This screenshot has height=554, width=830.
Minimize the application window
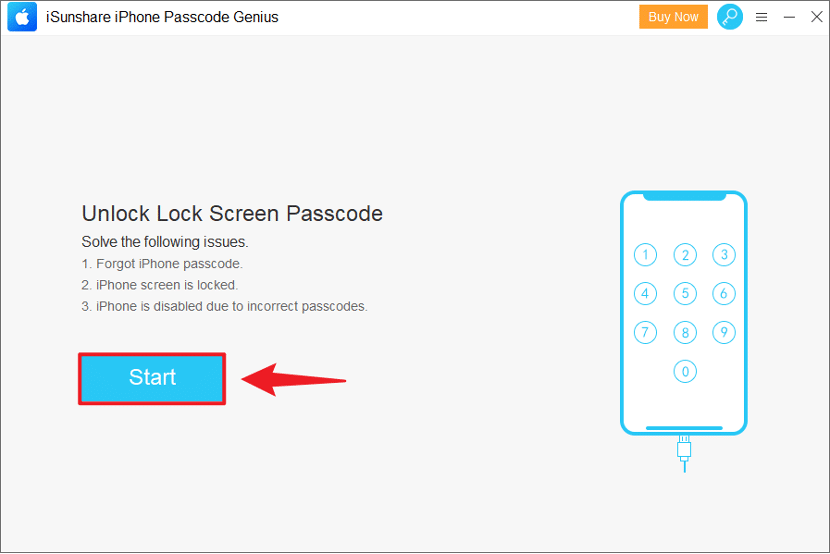(x=789, y=17)
